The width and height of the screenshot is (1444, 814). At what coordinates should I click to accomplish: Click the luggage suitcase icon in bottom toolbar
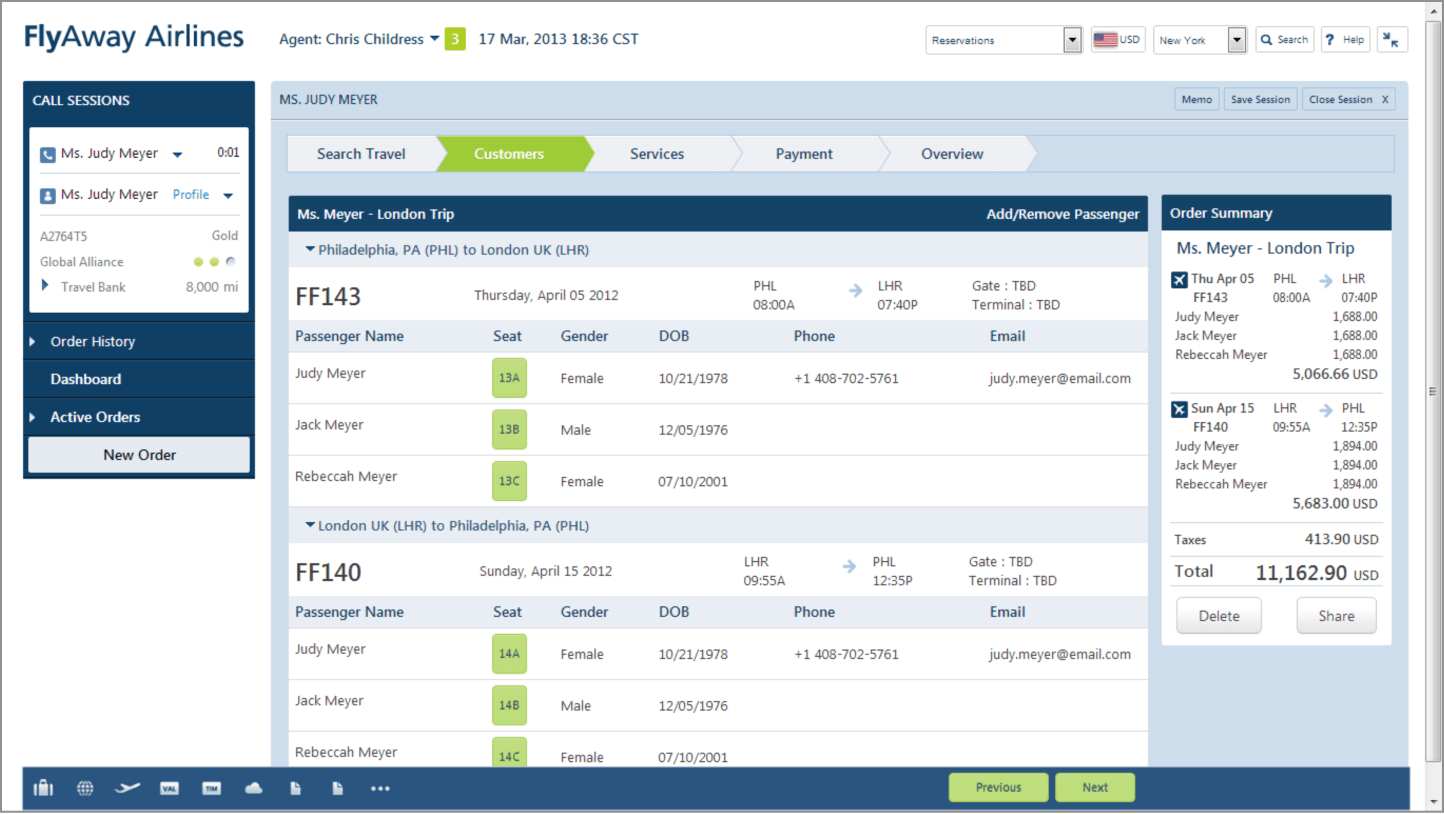pyautogui.click(x=43, y=788)
